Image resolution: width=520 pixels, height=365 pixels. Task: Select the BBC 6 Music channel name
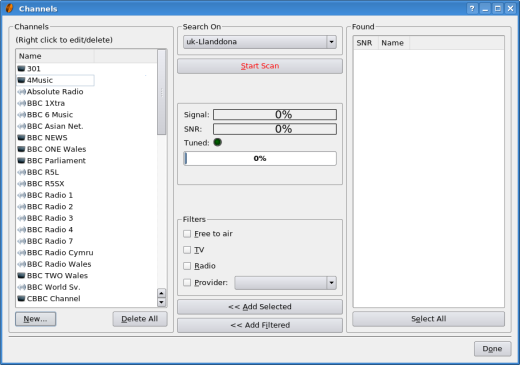[x=50, y=115]
